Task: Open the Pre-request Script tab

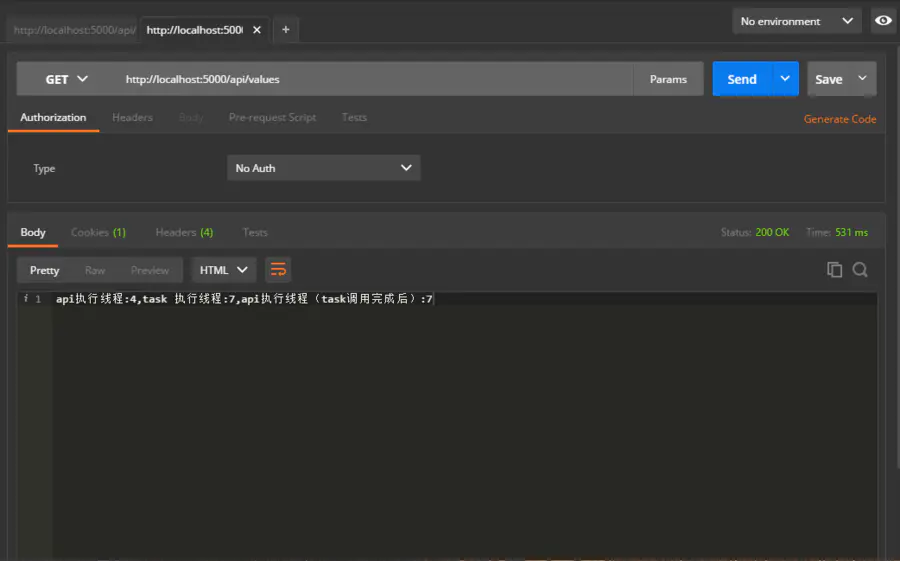Action: (x=272, y=118)
